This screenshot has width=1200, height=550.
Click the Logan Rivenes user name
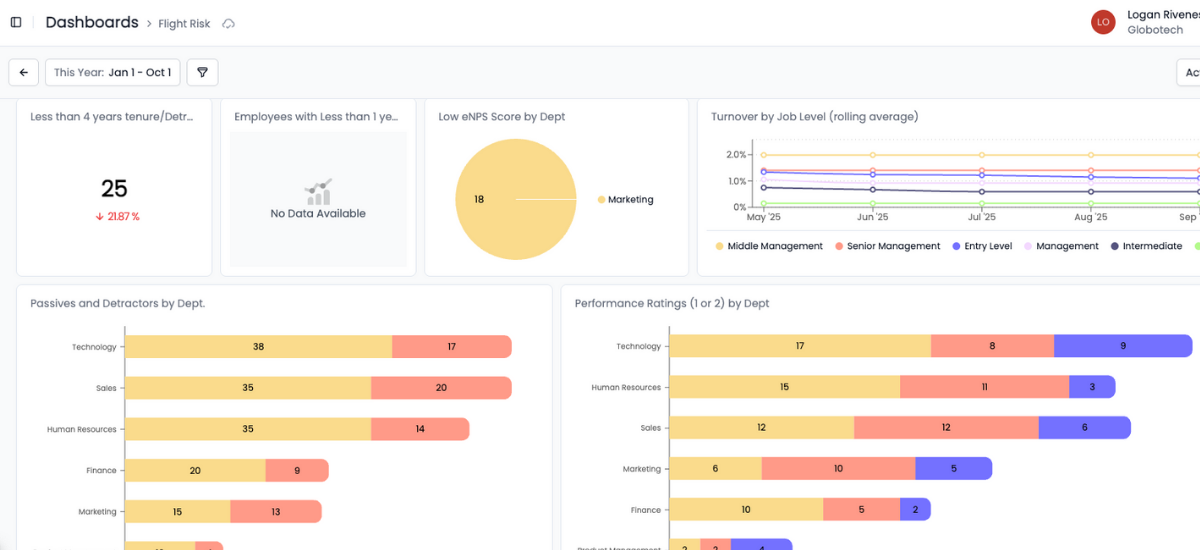click(1163, 15)
